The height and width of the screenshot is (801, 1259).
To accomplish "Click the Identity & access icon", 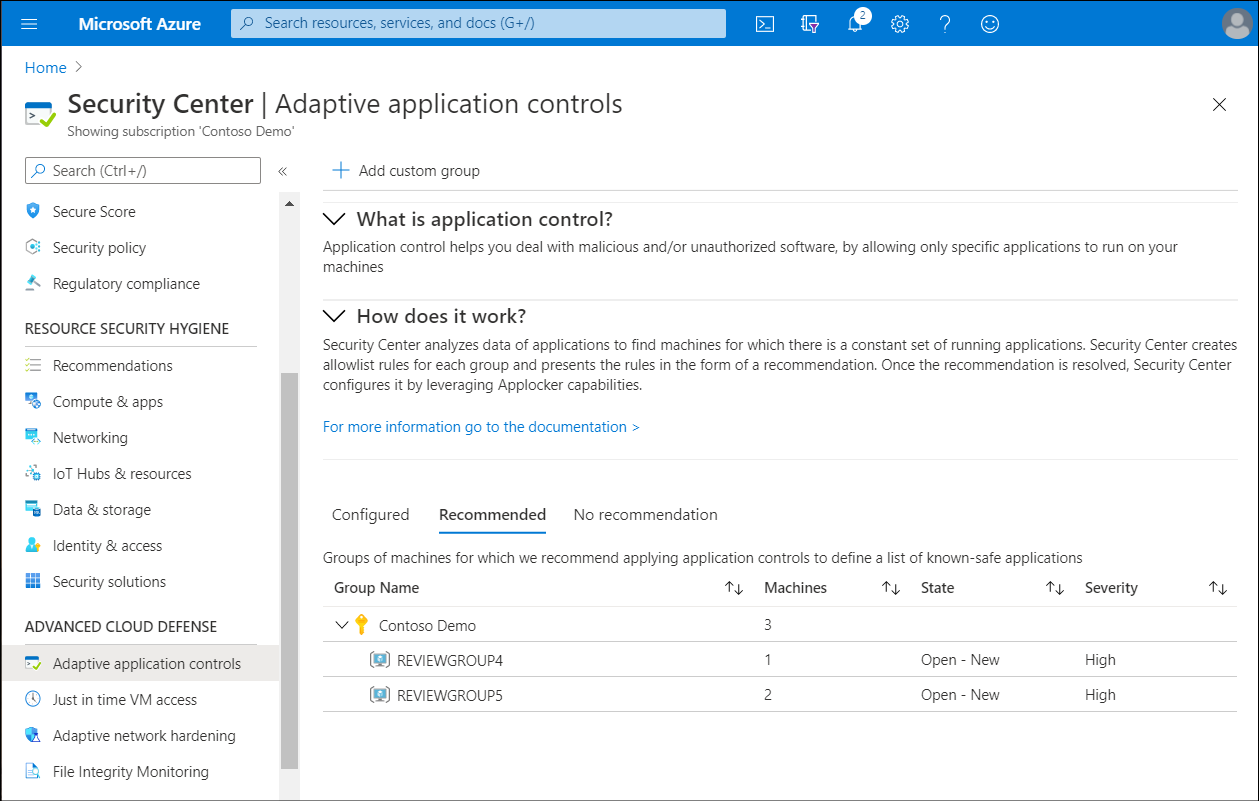I will (x=33, y=545).
